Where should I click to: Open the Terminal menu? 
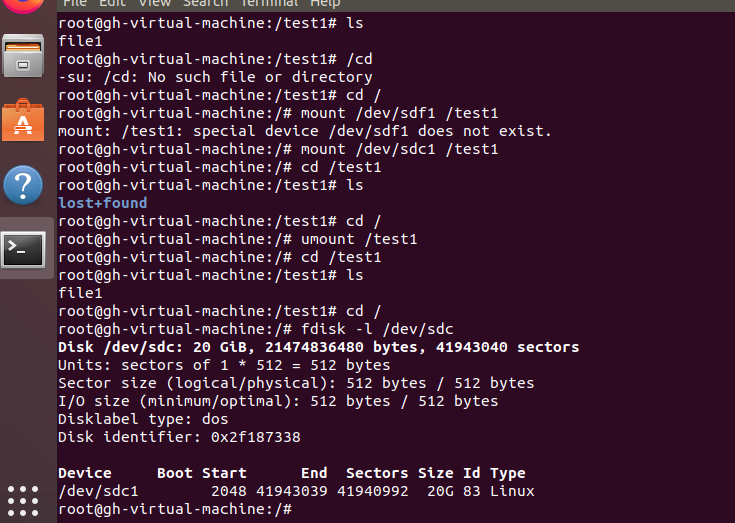(269, 4)
